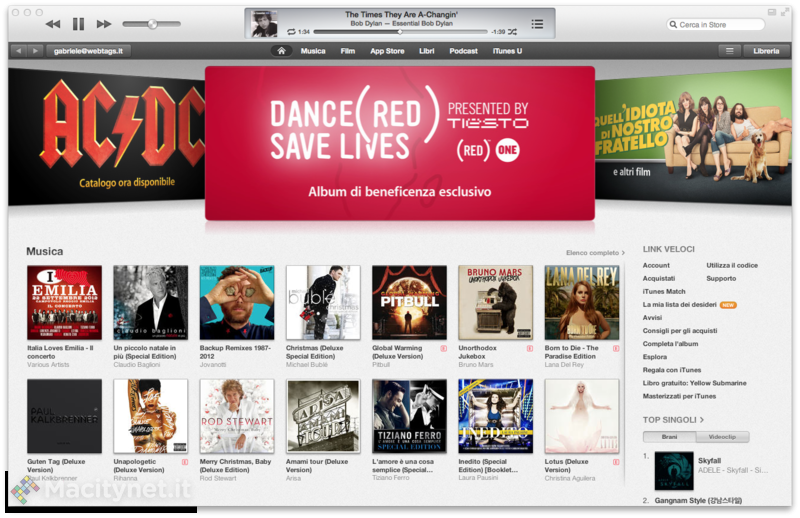Switch to the mini player icon
This screenshot has width=800, height=518.
coord(771,12)
